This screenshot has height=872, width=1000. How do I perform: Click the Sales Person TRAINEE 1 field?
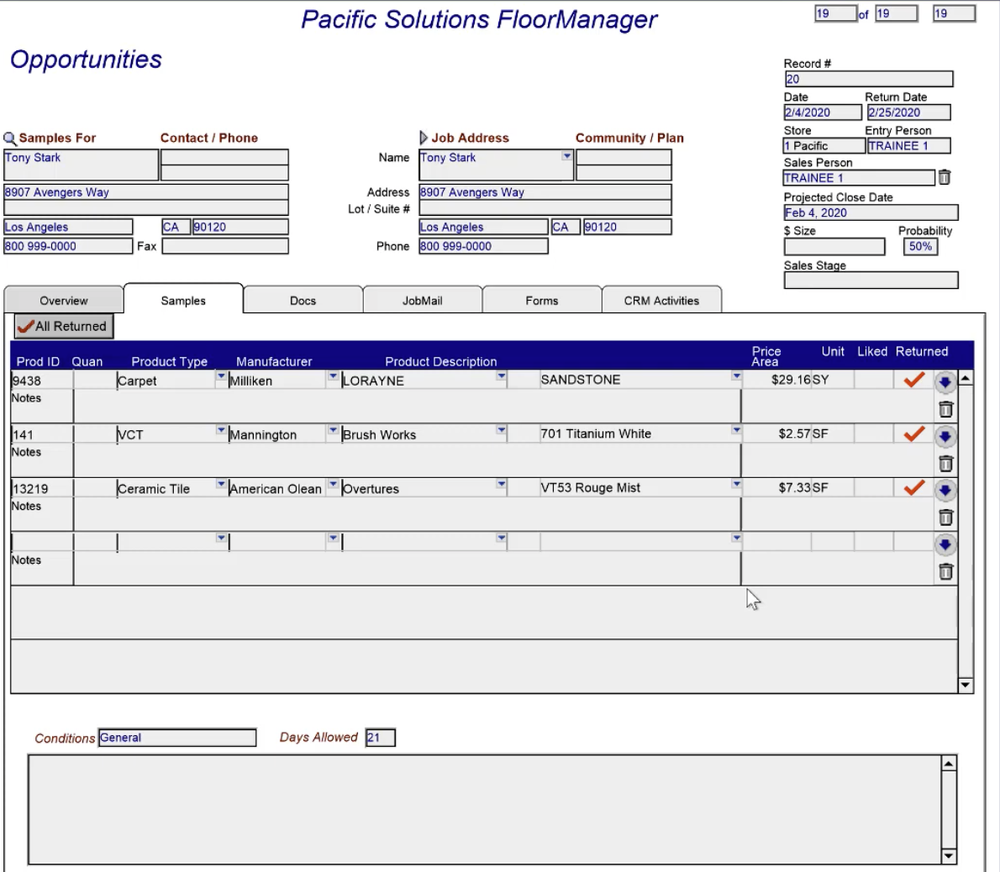click(858, 178)
